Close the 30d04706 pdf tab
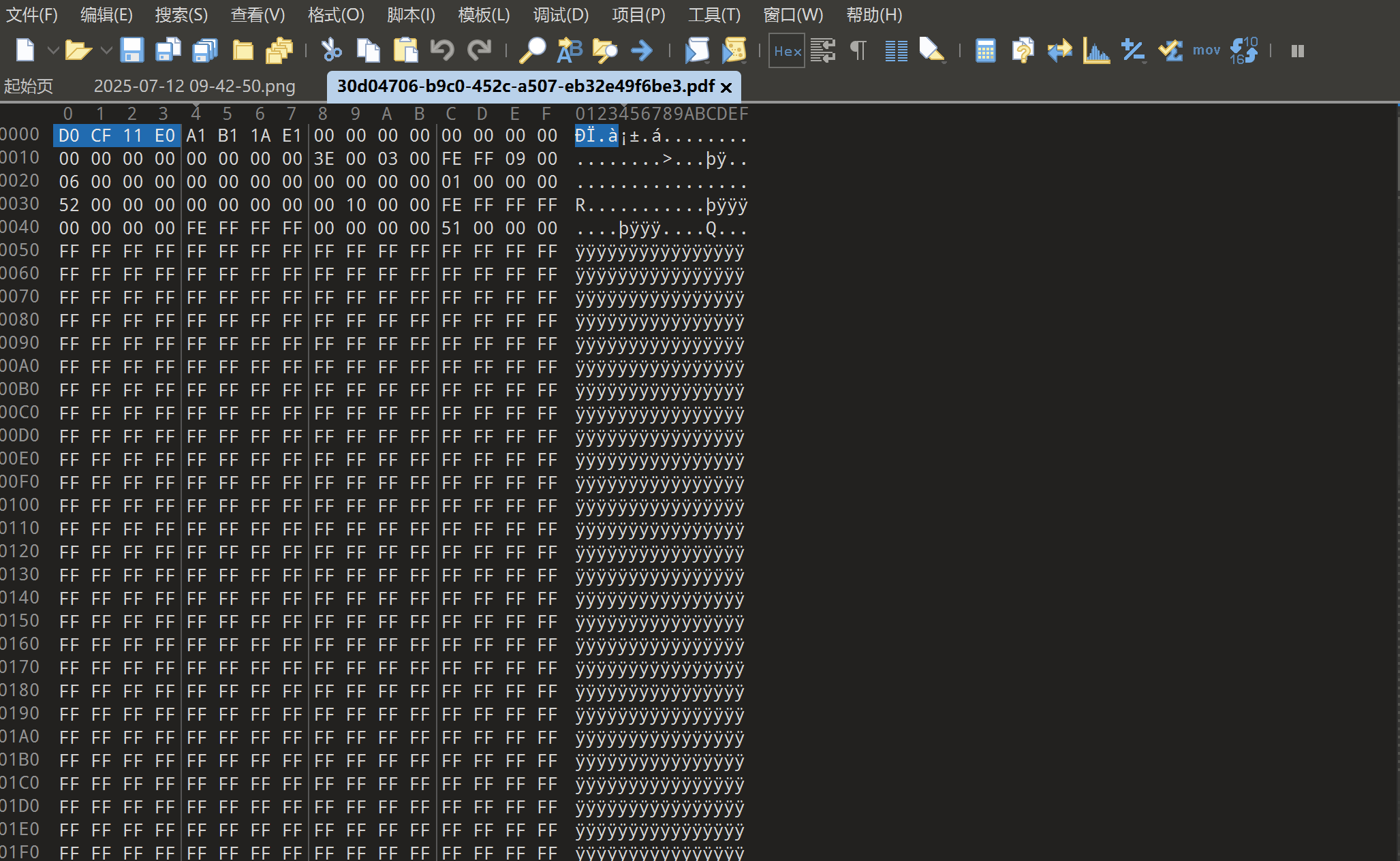The image size is (1400, 861). click(x=726, y=87)
